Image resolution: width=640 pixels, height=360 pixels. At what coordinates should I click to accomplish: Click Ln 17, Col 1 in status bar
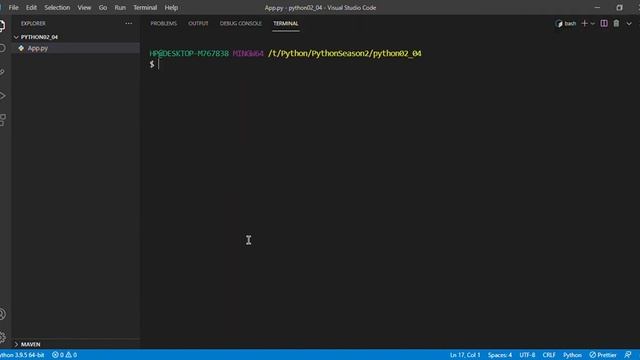[465, 355]
